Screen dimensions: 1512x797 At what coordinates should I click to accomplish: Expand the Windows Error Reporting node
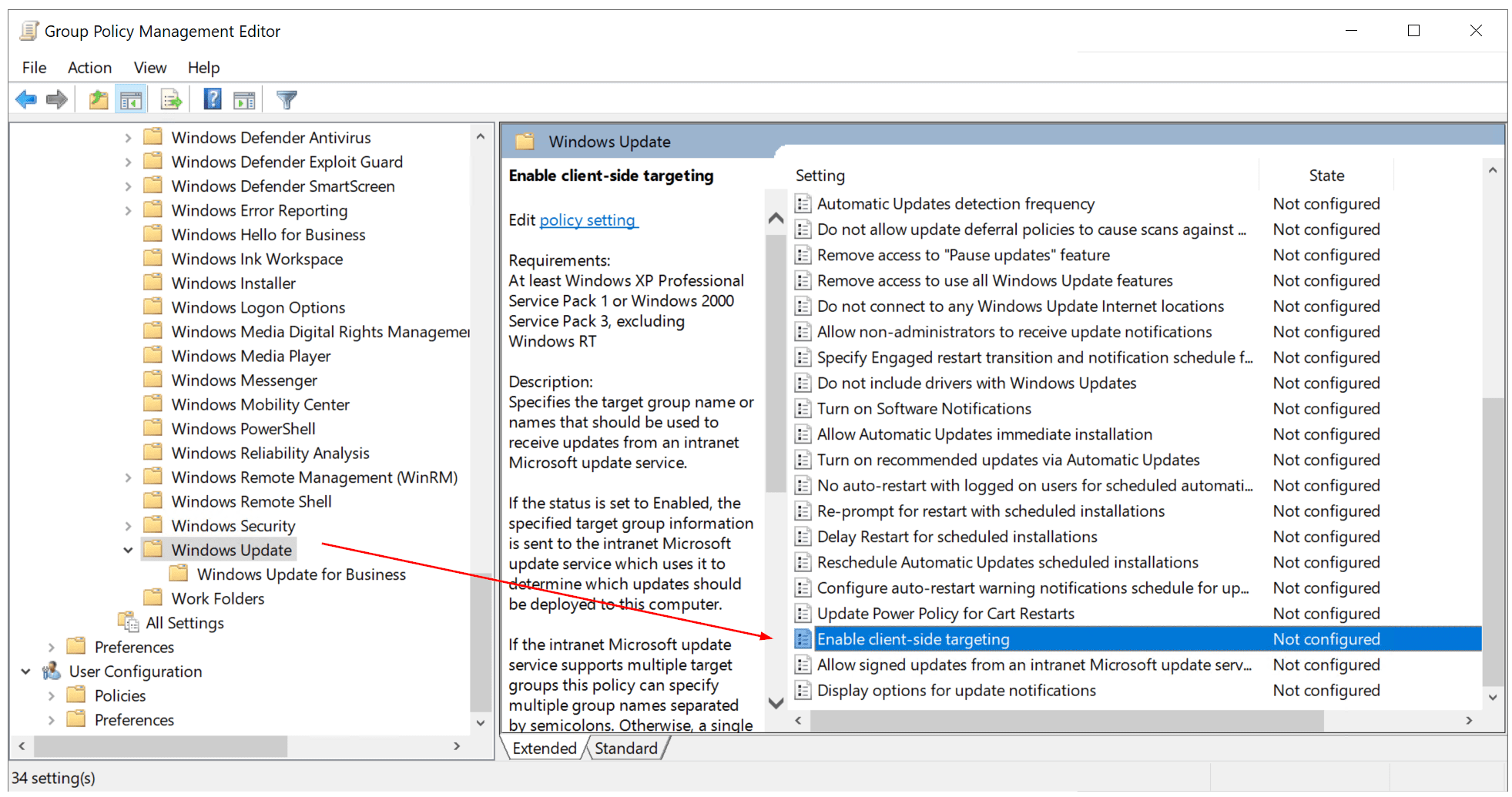tap(128, 211)
